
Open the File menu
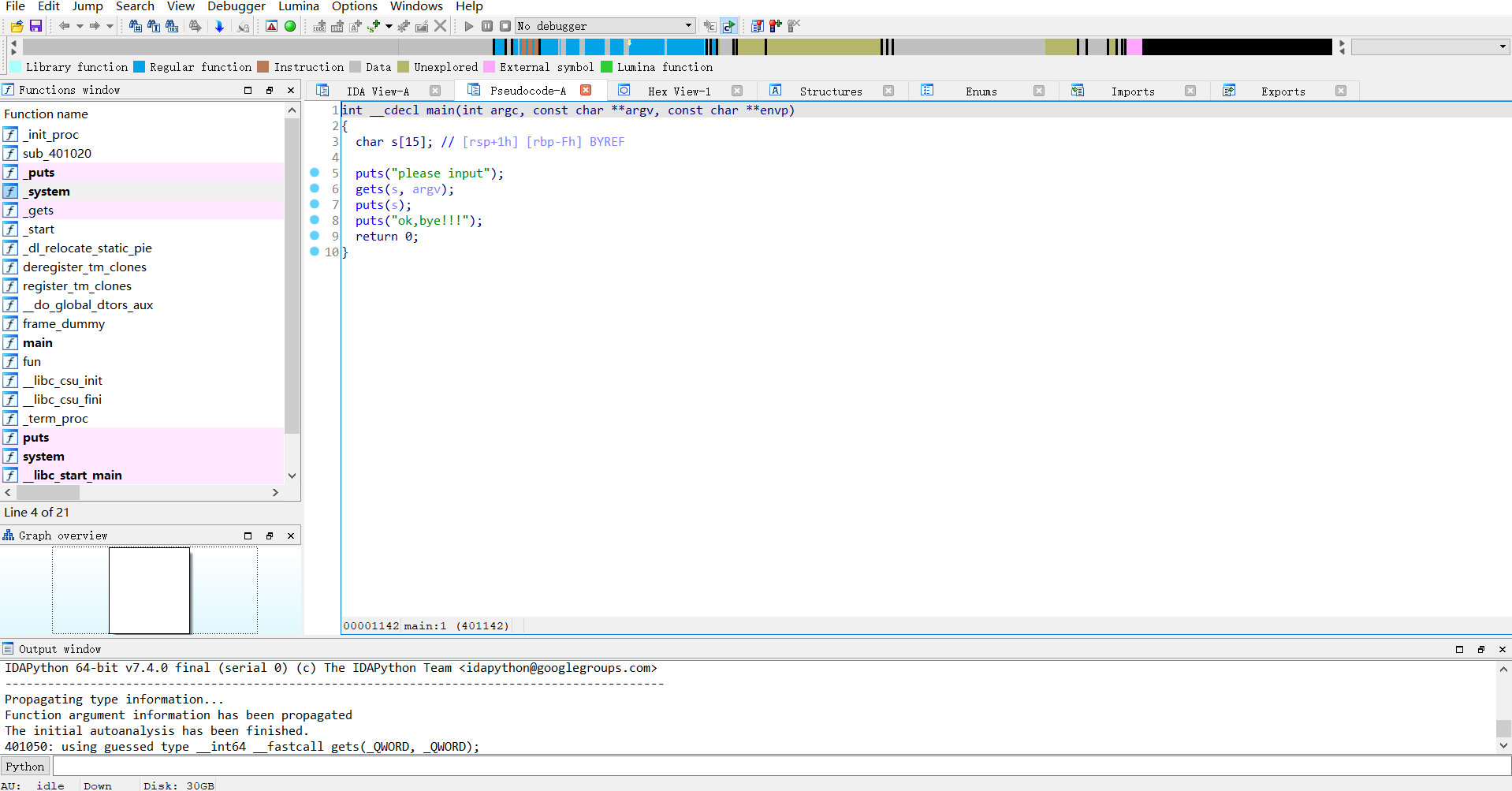[16, 6]
